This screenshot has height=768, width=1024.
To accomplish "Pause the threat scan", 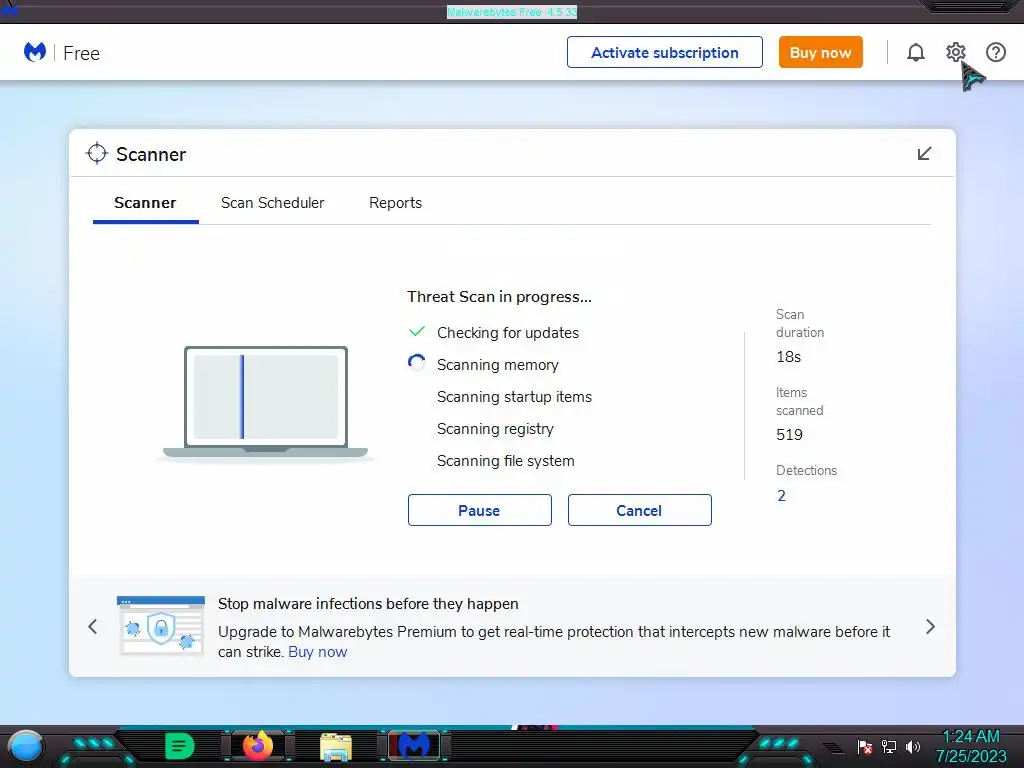I will pyautogui.click(x=479, y=510).
